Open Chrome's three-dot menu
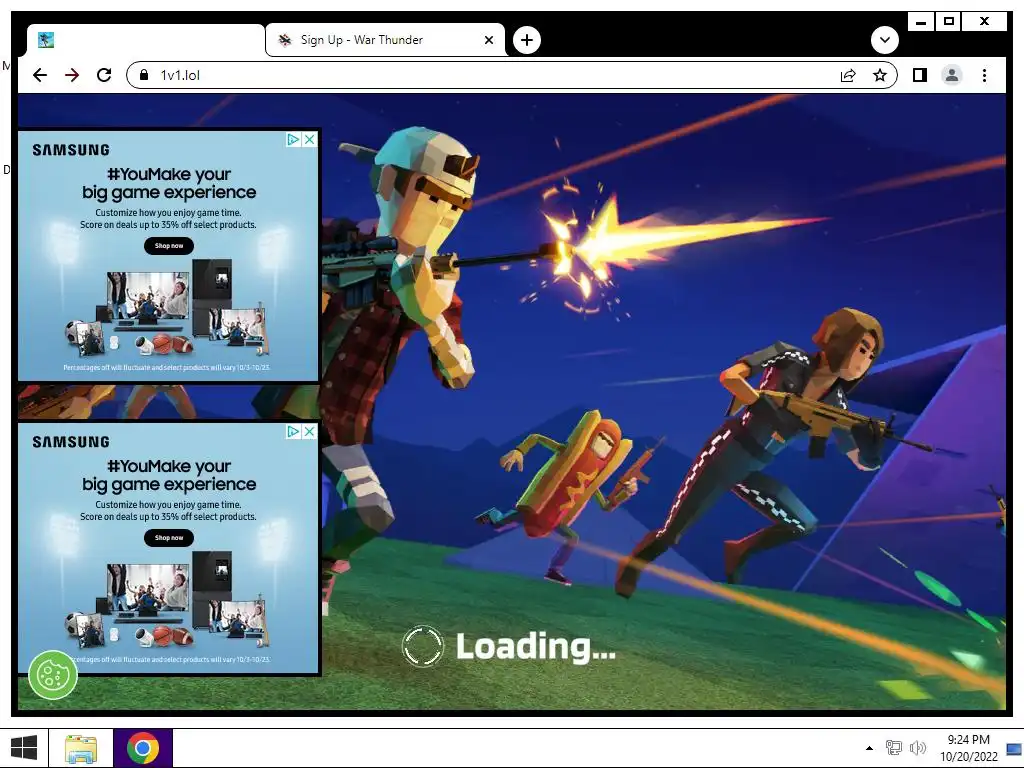 click(984, 75)
